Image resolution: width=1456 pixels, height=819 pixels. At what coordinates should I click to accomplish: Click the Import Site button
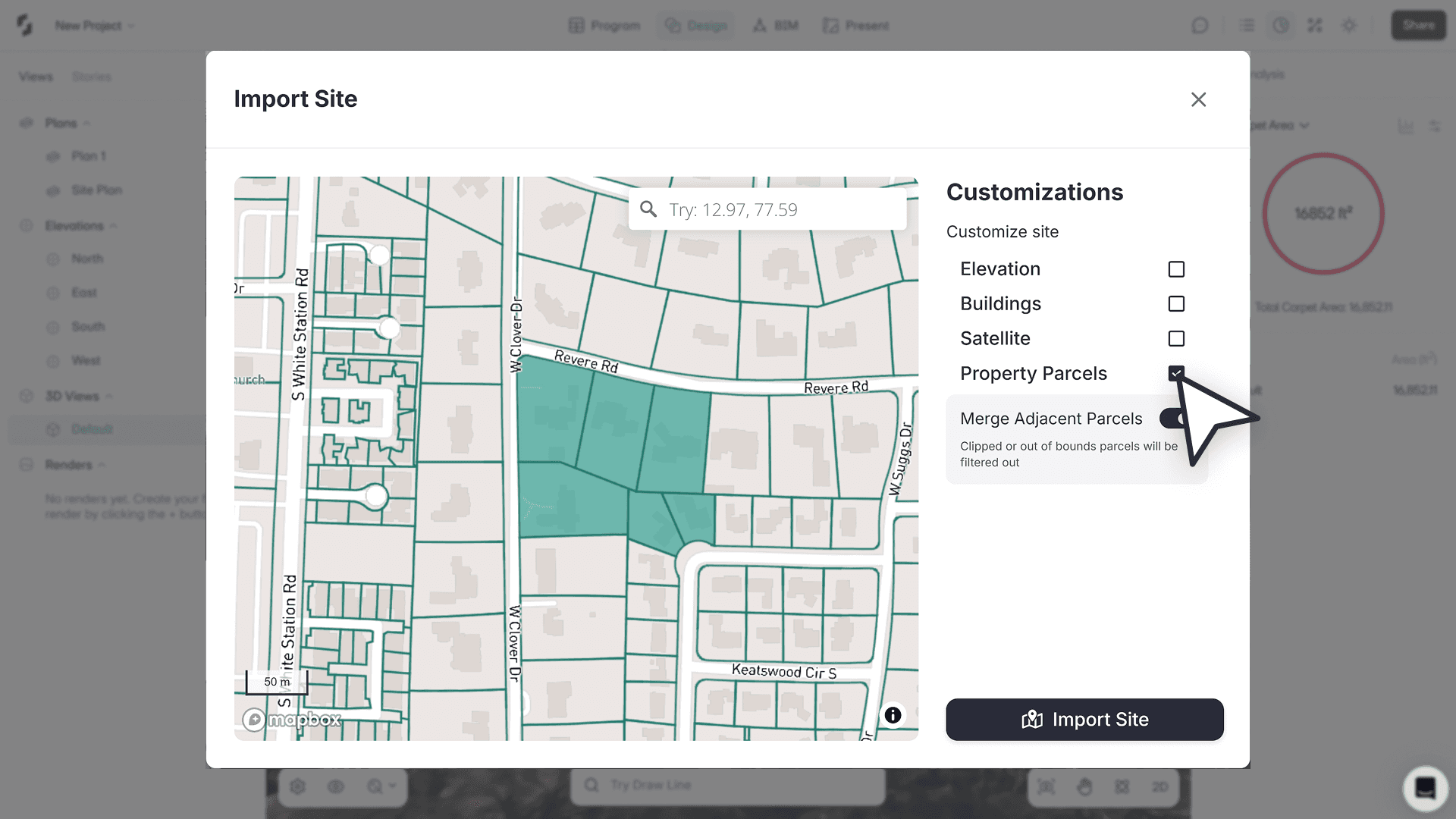(1084, 720)
